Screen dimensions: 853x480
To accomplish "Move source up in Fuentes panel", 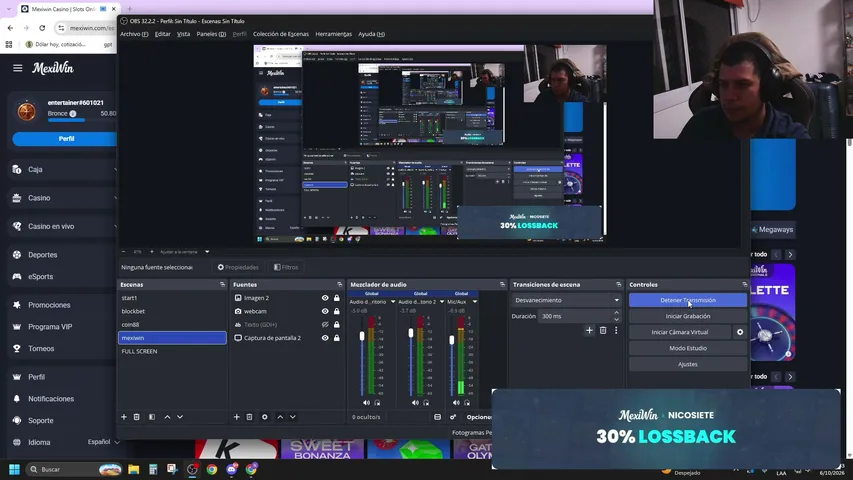I will point(280,417).
